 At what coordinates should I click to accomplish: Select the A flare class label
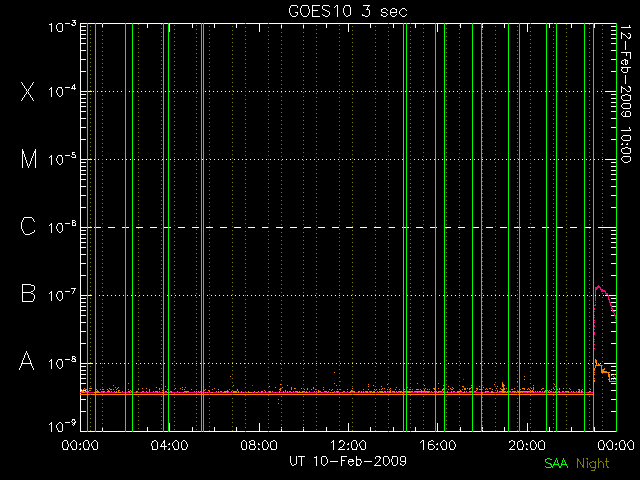pos(27,361)
